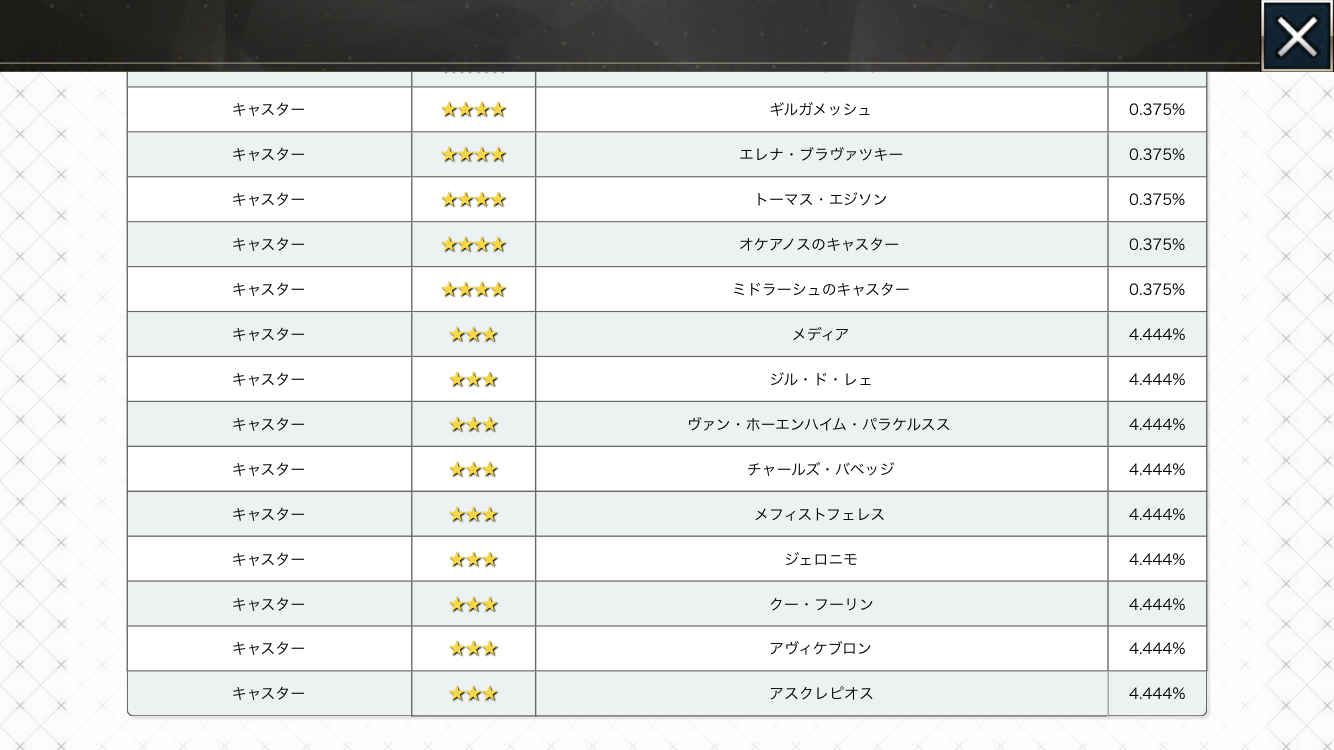Tap the star rating in the アスクレピオス row
1334x750 pixels.
pyautogui.click(x=473, y=694)
